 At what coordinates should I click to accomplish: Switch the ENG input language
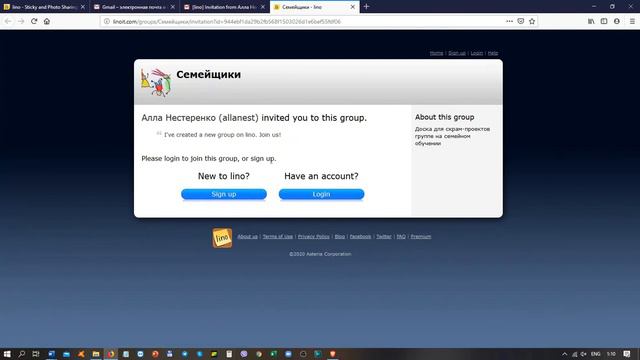coord(596,354)
